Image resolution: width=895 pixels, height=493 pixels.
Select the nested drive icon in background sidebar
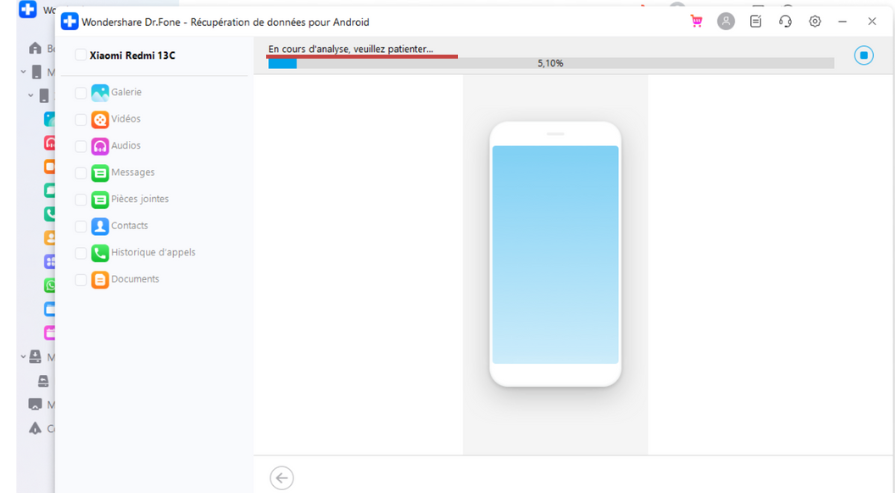[x=43, y=381]
